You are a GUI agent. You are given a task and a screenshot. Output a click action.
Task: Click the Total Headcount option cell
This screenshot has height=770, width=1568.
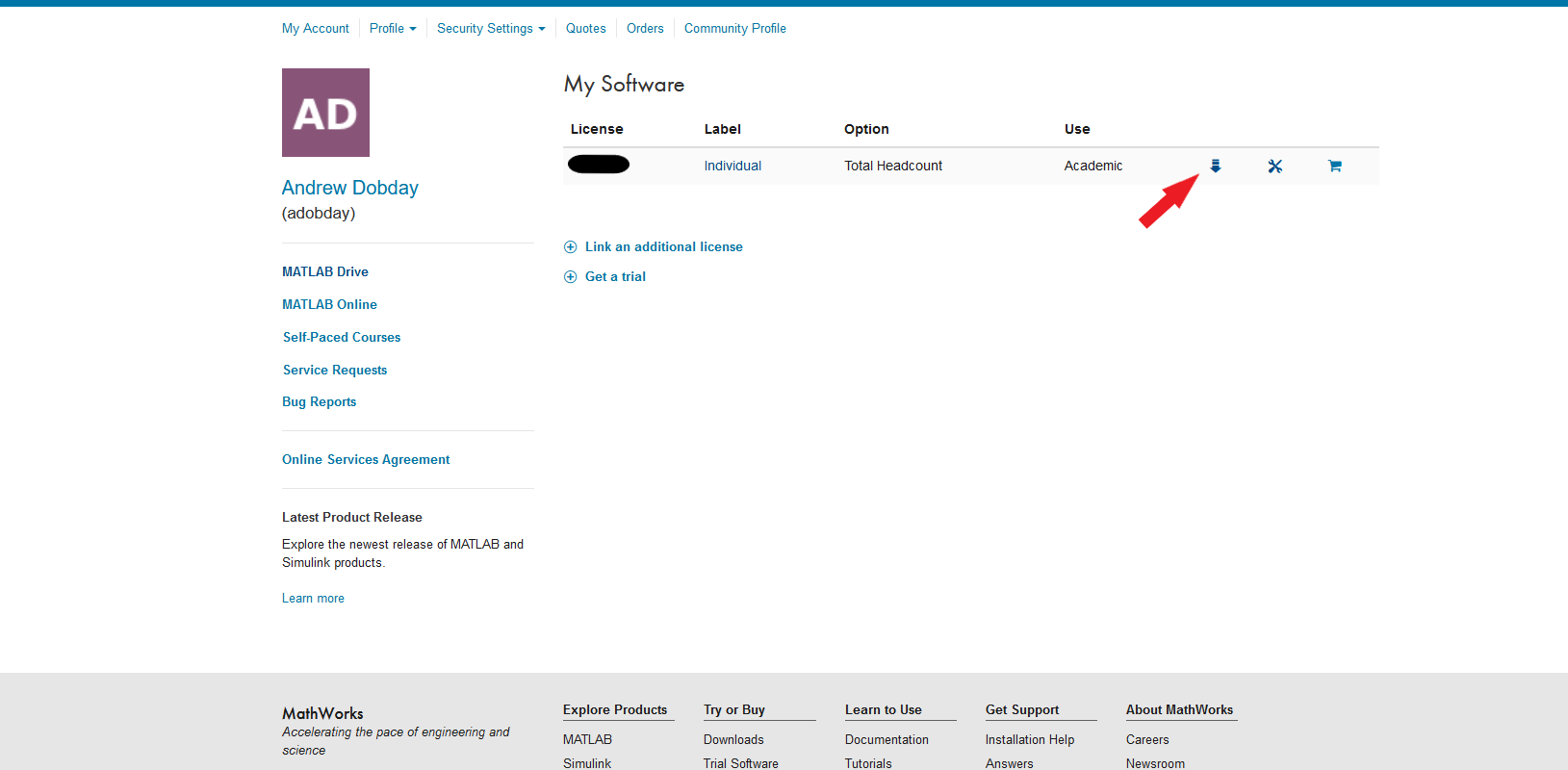pos(893,166)
